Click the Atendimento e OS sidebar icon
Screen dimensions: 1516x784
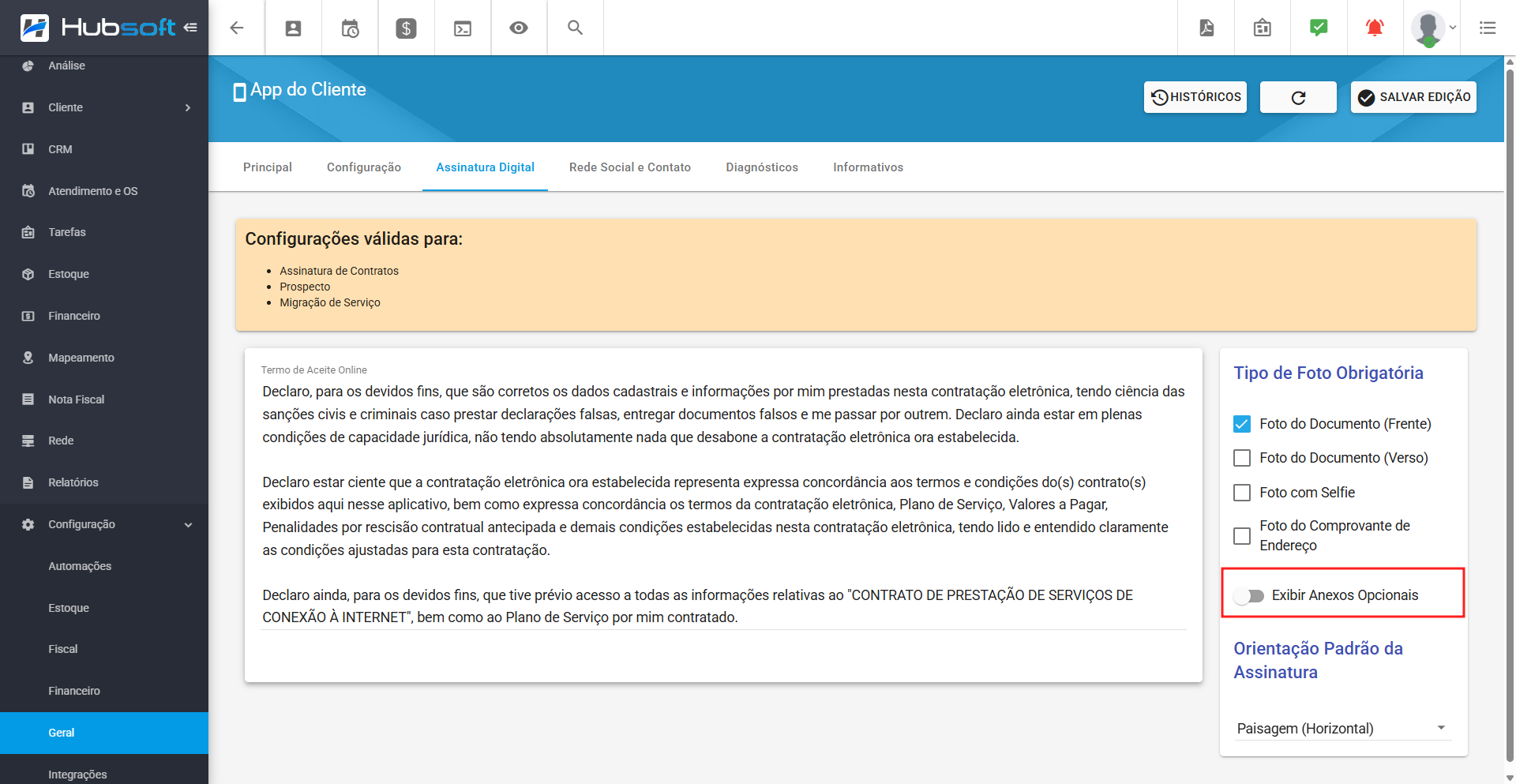coord(28,190)
